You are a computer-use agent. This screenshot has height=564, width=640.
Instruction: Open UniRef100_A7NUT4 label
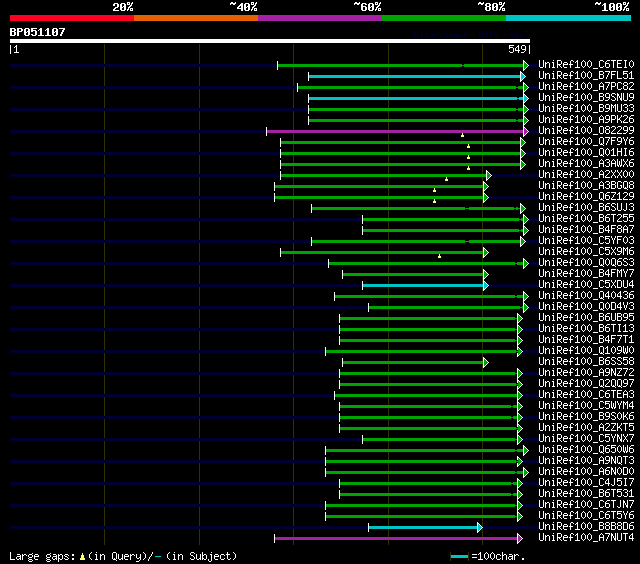click(586, 538)
